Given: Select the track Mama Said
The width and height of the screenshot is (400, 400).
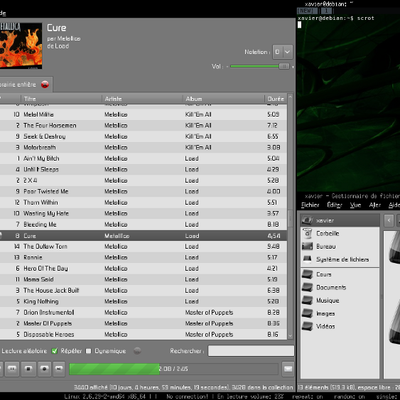Looking at the screenshot, I should [143, 279].
